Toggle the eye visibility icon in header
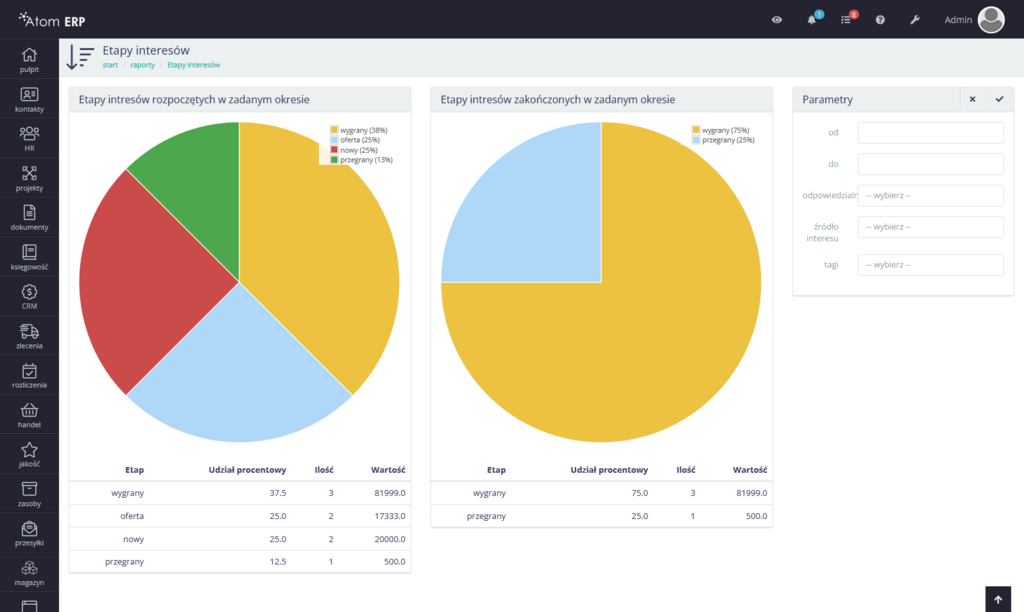 click(777, 20)
